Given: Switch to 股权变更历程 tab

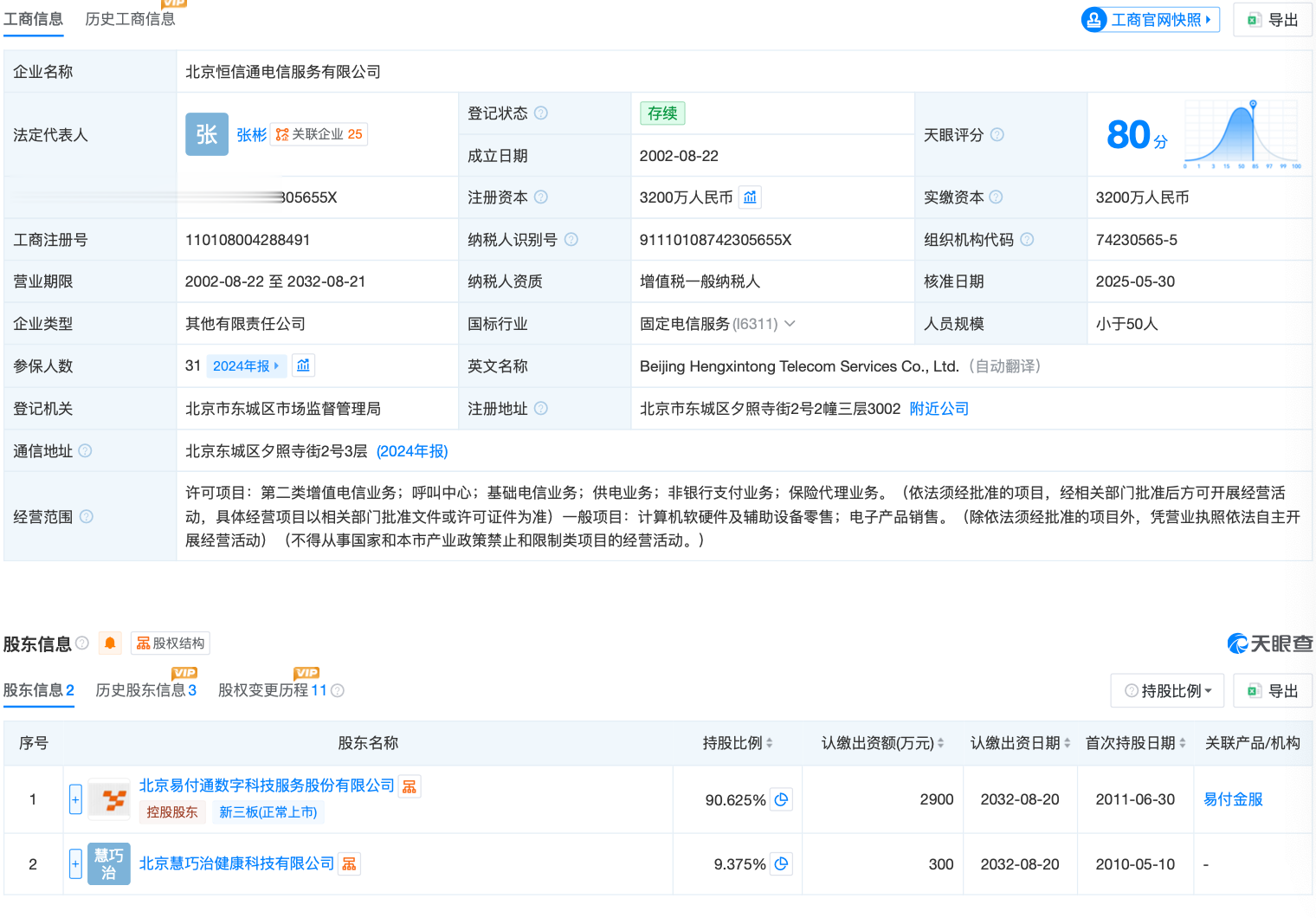Looking at the screenshot, I should point(272,690).
